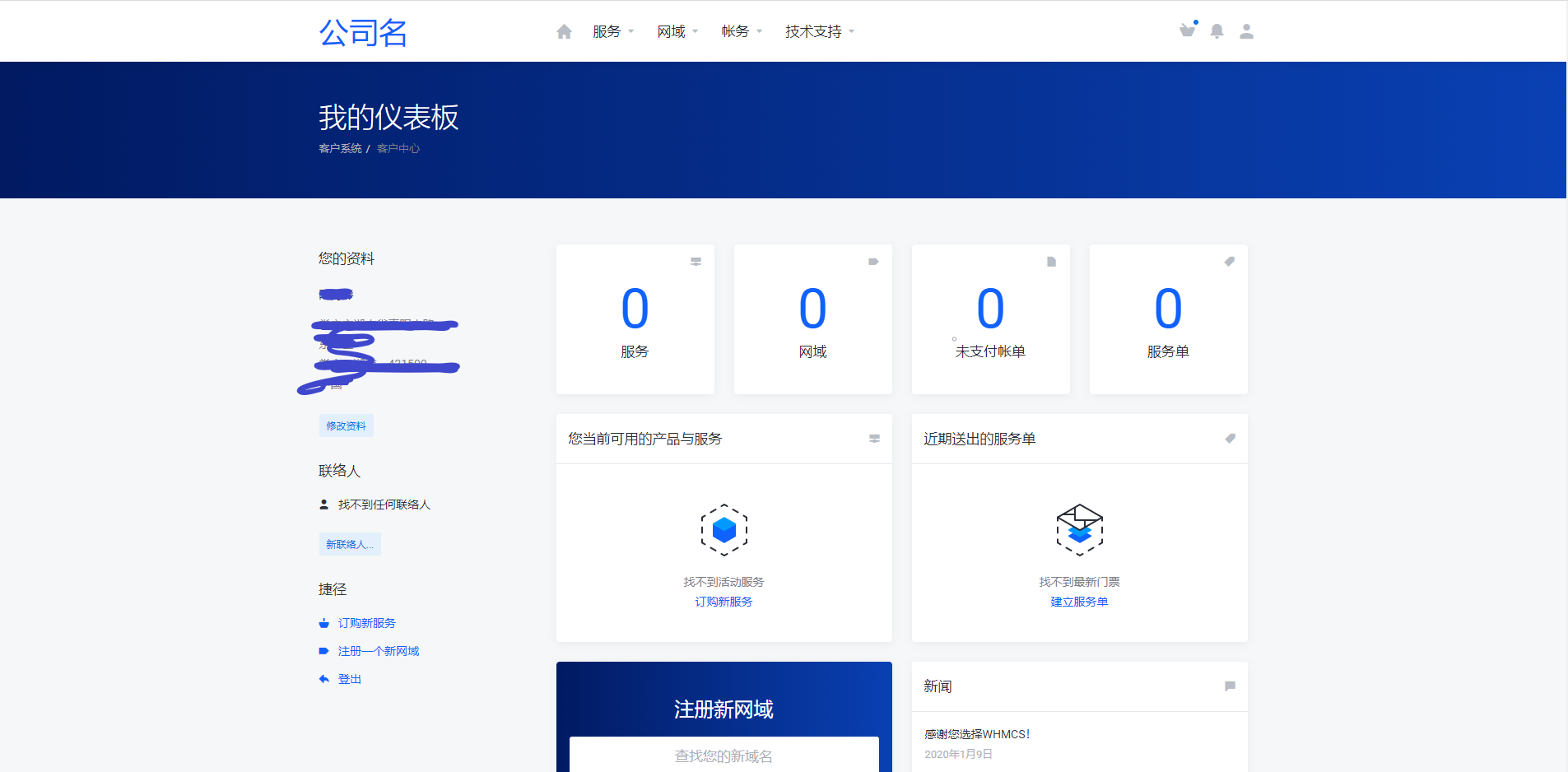
Task: Open the shopping cart icon at top right
Action: click(1188, 30)
